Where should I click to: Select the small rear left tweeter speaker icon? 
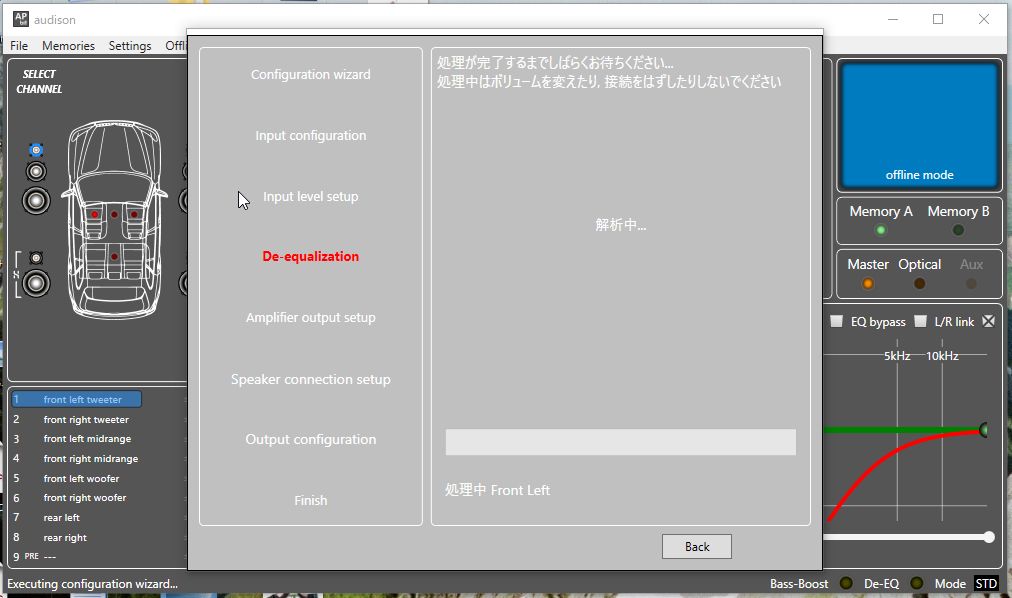36,258
